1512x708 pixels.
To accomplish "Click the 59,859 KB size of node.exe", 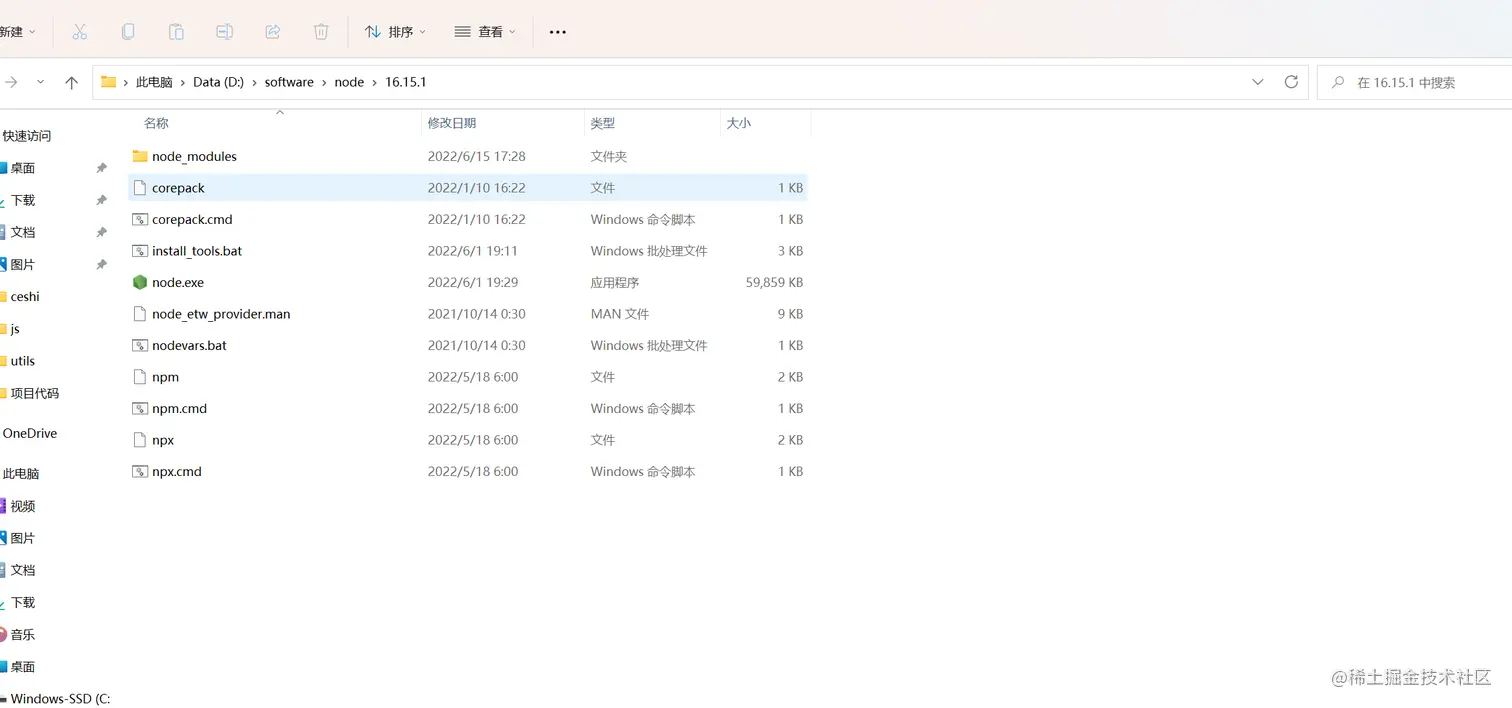I will 774,282.
